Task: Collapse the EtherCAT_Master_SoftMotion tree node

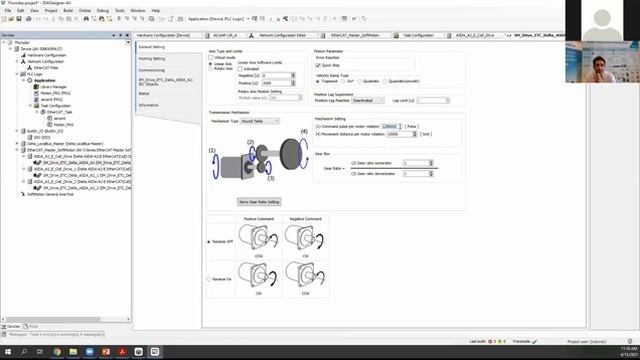Action: point(17,150)
